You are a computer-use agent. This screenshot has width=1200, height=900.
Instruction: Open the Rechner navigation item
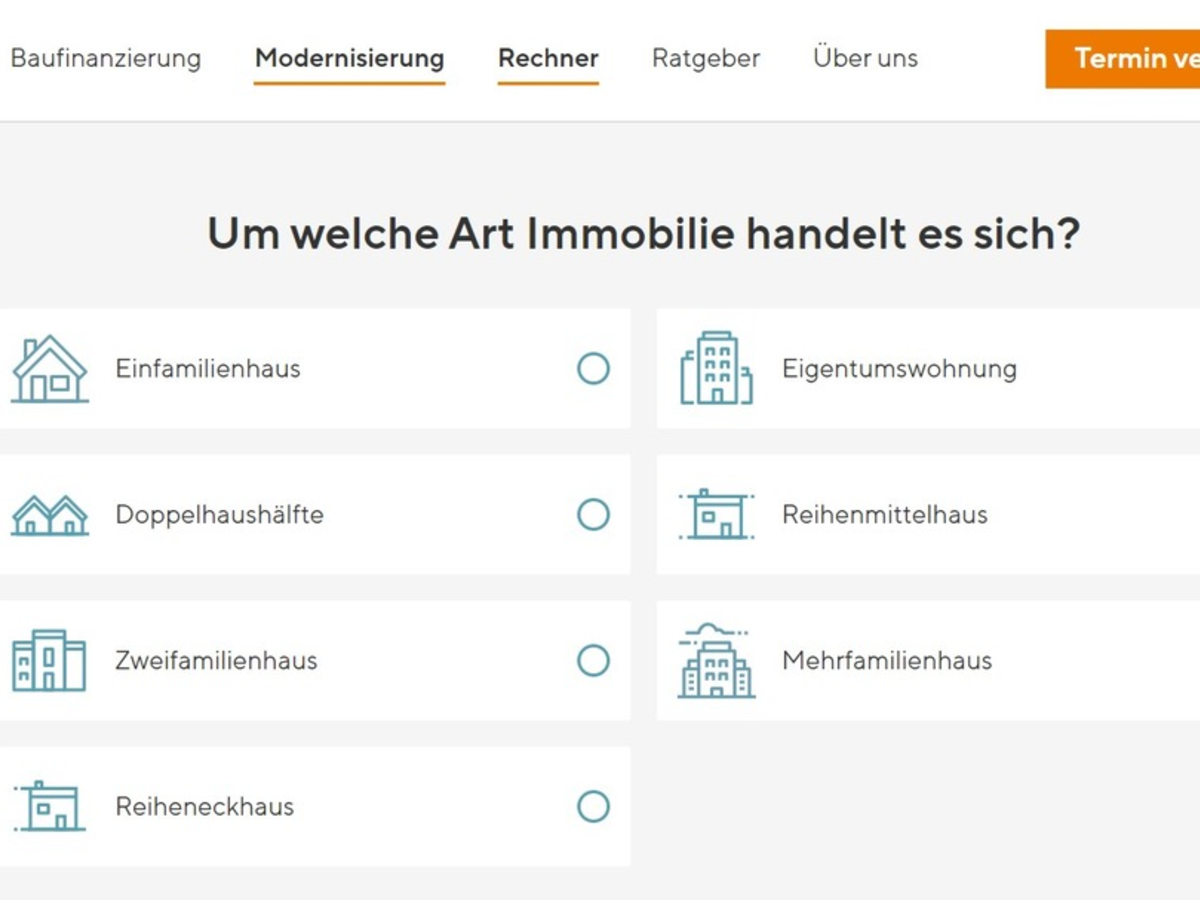548,58
